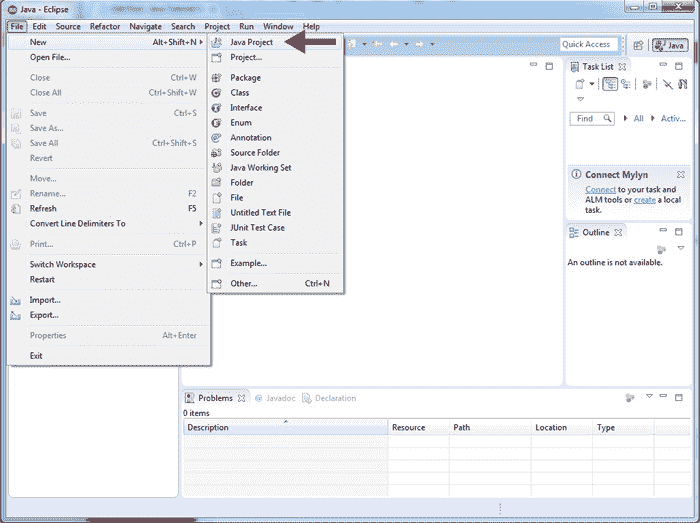Toggle Hide Completed Tasks in Task List

point(667,84)
